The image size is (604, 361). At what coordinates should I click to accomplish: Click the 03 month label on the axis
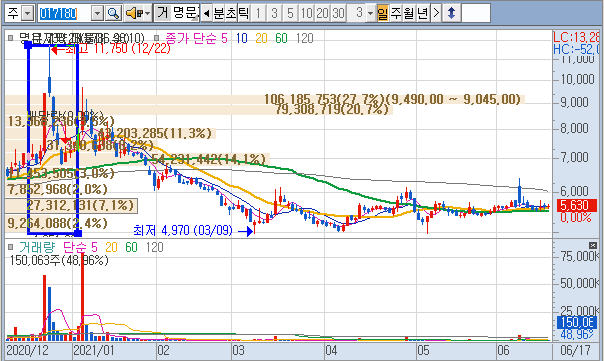point(238,351)
